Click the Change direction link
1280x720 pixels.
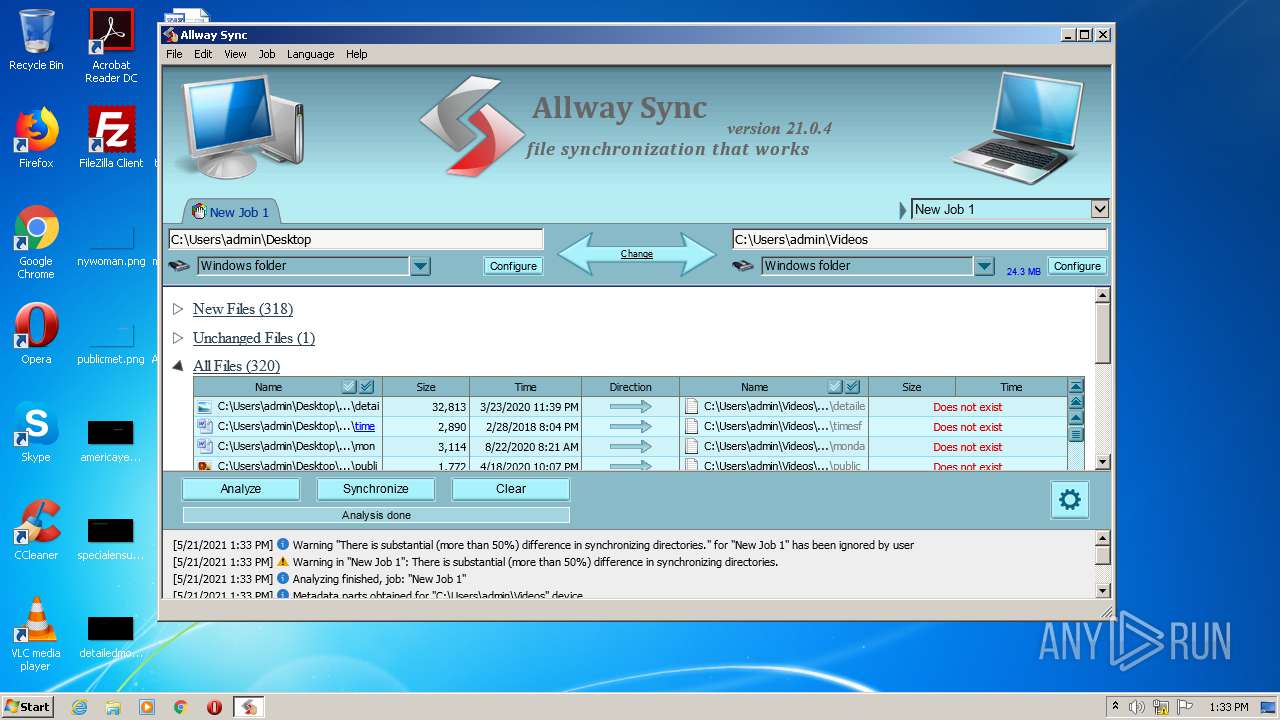(x=636, y=254)
